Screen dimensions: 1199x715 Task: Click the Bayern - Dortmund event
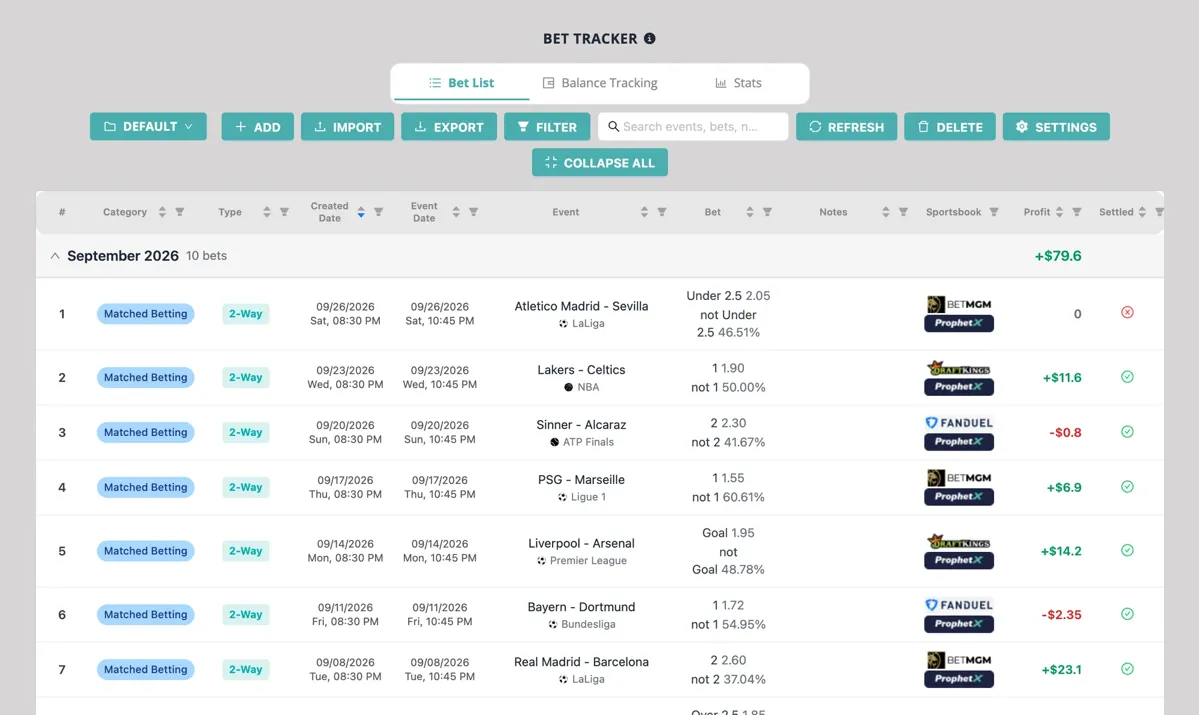581,606
